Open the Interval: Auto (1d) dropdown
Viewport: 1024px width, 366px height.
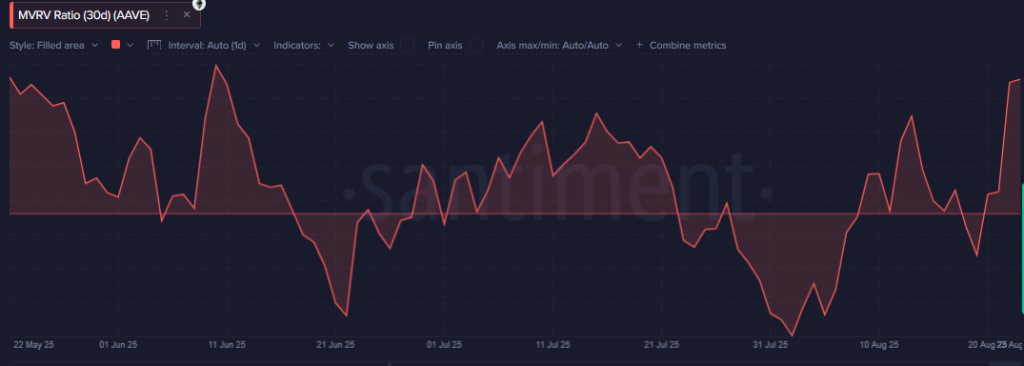tap(214, 45)
